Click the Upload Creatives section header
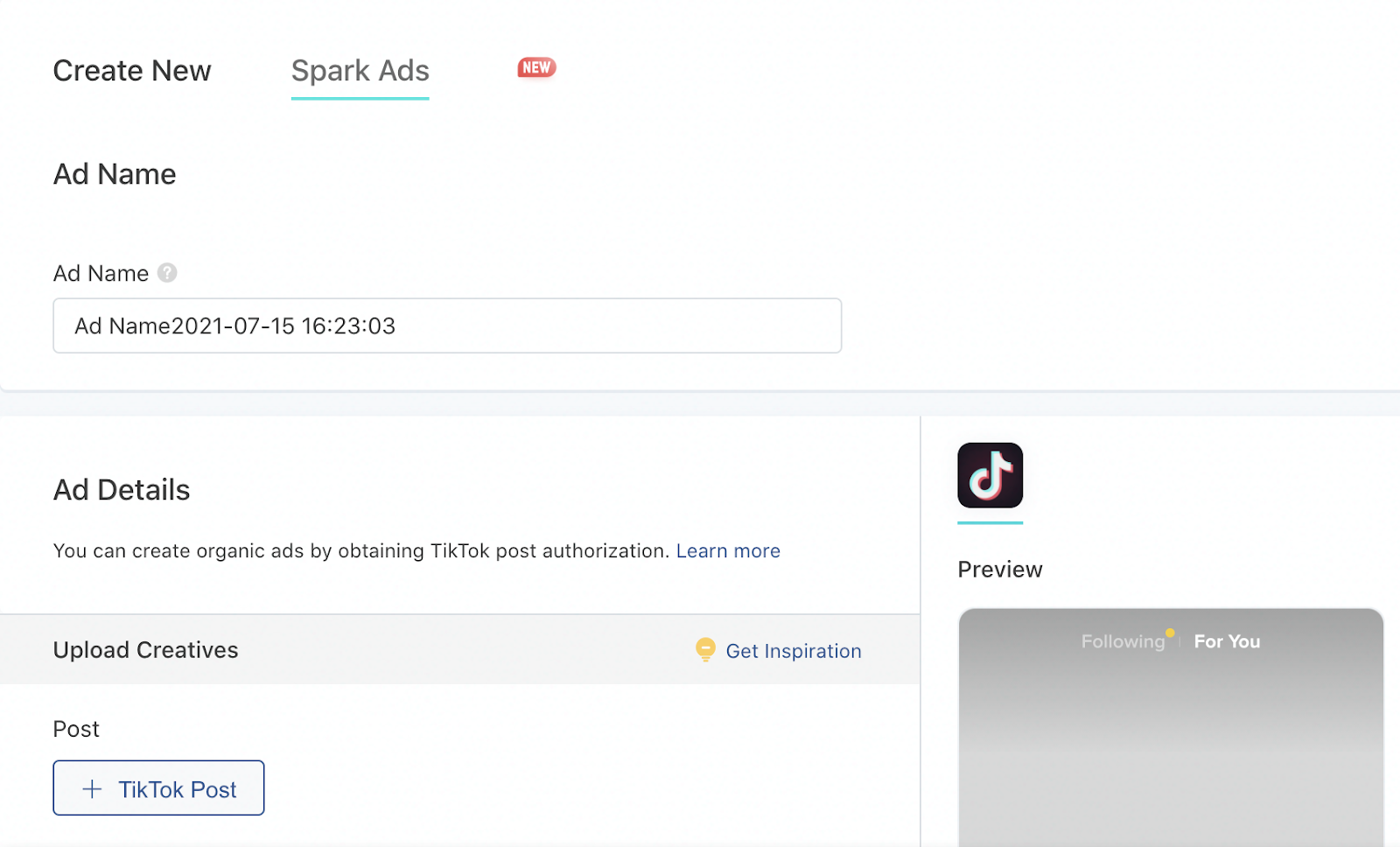This screenshot has height=847, width=1400. (x=146, y=650)
